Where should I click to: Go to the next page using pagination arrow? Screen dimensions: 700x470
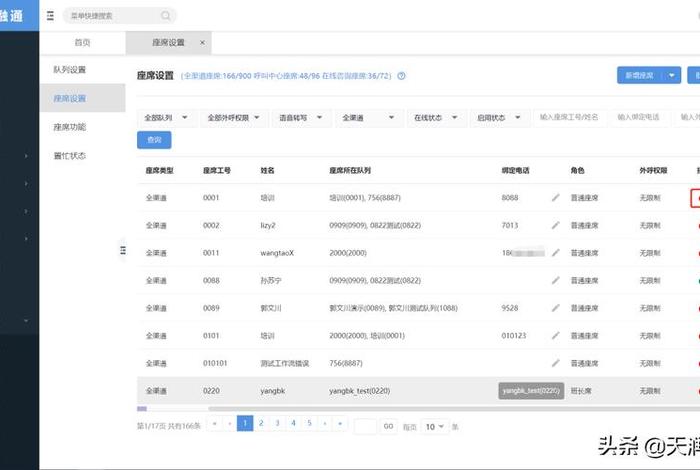(326, 424)
